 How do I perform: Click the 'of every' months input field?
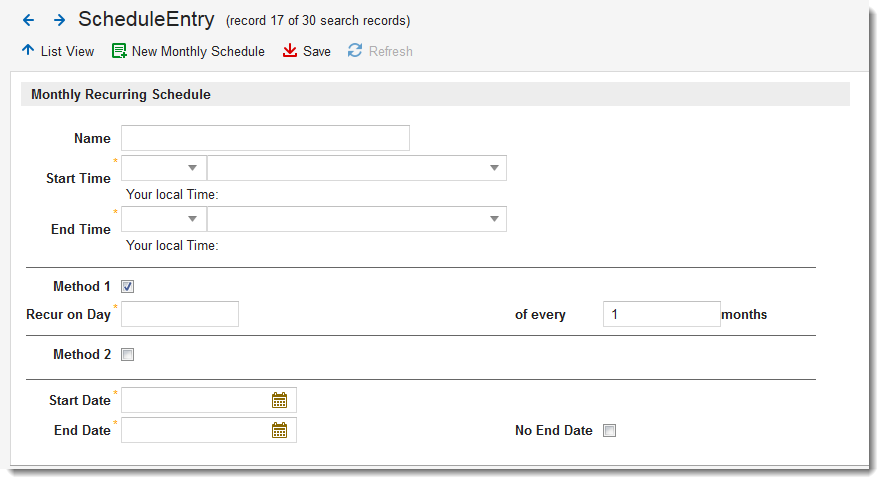point(661,314)
